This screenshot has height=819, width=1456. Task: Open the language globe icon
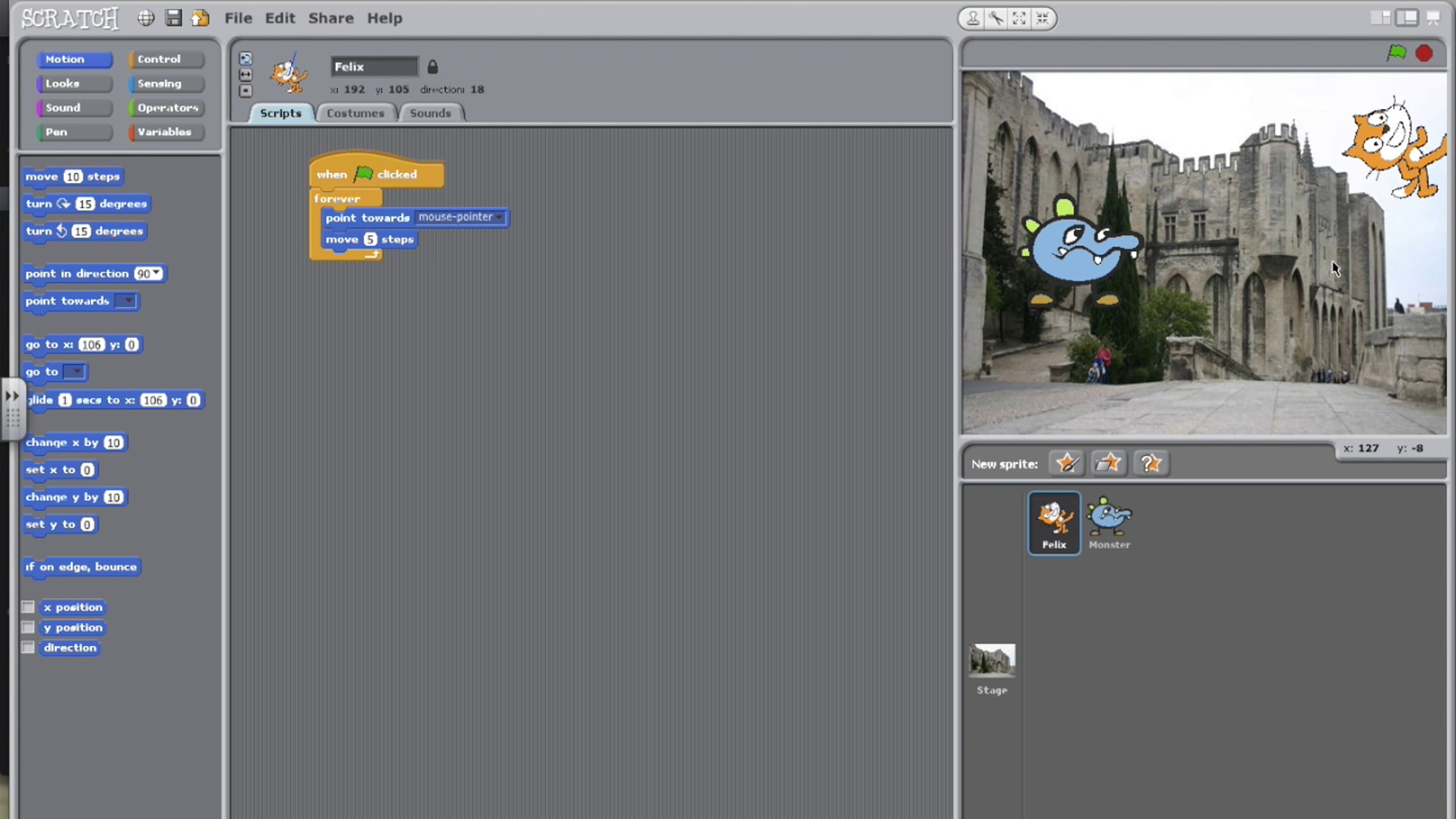tap(146, 18)
